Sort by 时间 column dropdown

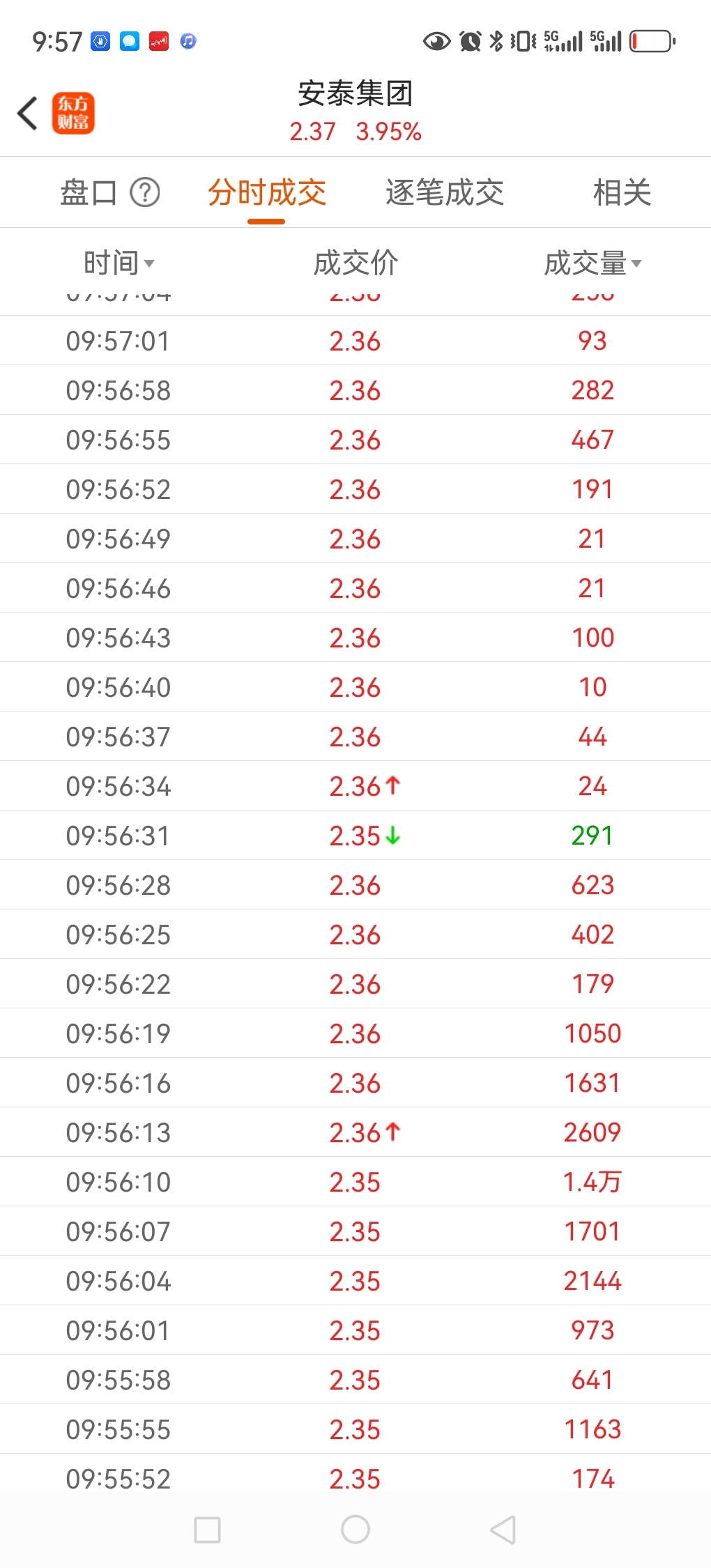(x=119, y=263)
